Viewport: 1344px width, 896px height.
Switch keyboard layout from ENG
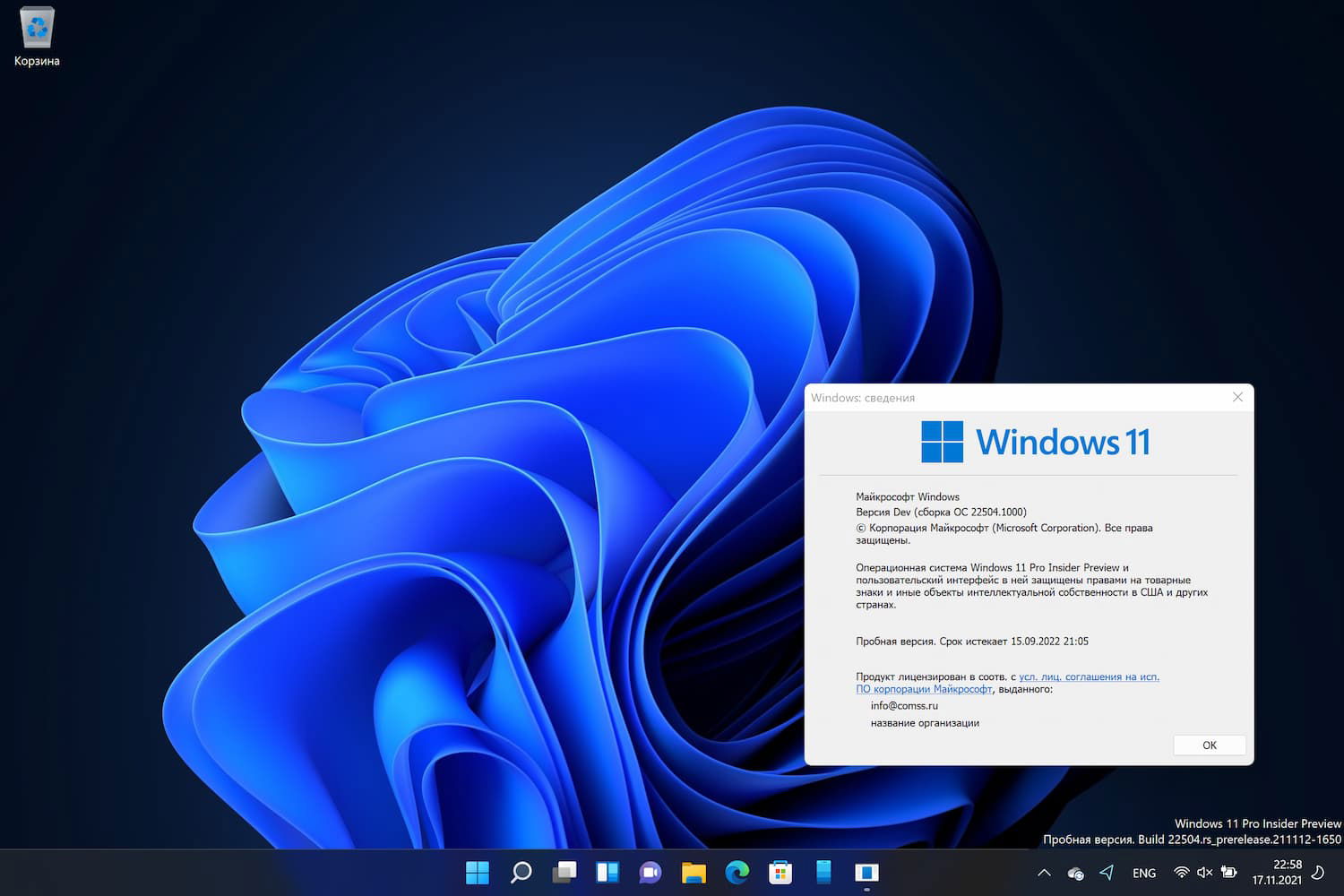(x=1144, y=872)
